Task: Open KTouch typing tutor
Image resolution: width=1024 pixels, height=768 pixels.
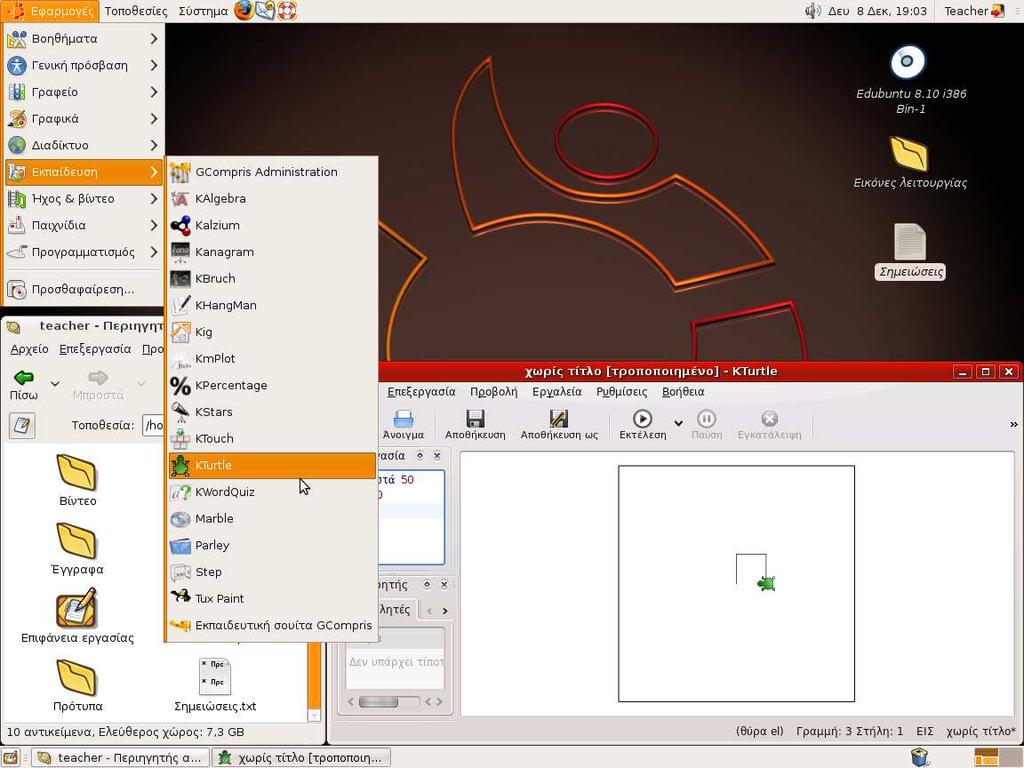Action: (x=272, y=439)
